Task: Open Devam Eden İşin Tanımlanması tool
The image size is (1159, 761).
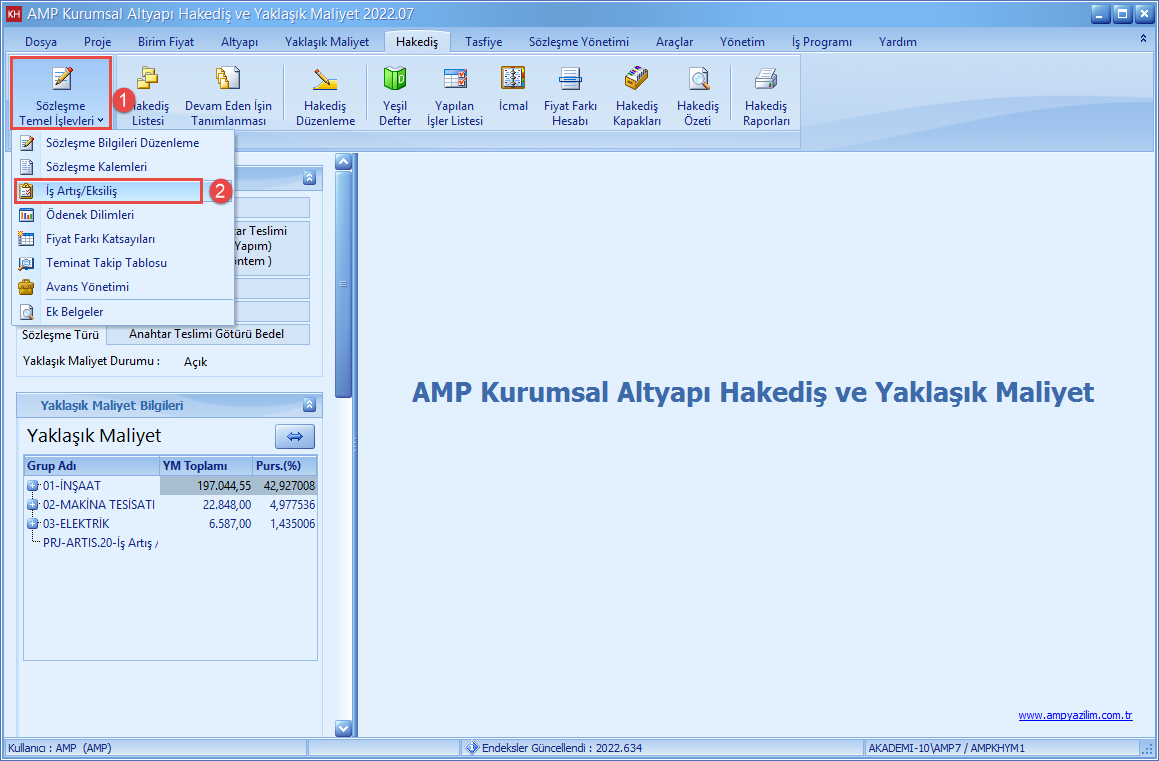Action: coord(228,96)
